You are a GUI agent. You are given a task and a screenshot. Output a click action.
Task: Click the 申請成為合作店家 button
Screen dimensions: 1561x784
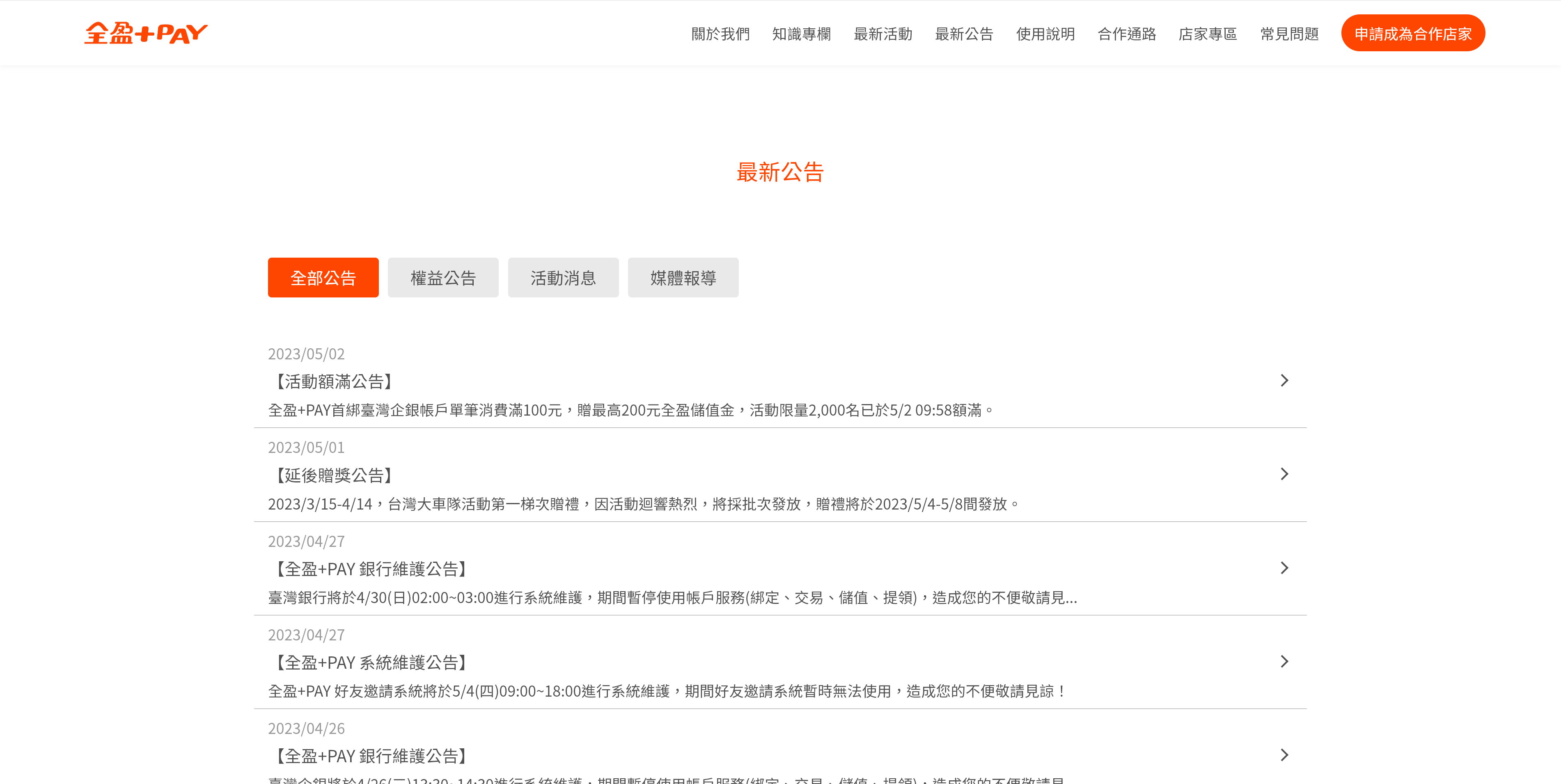(1413, 33)
